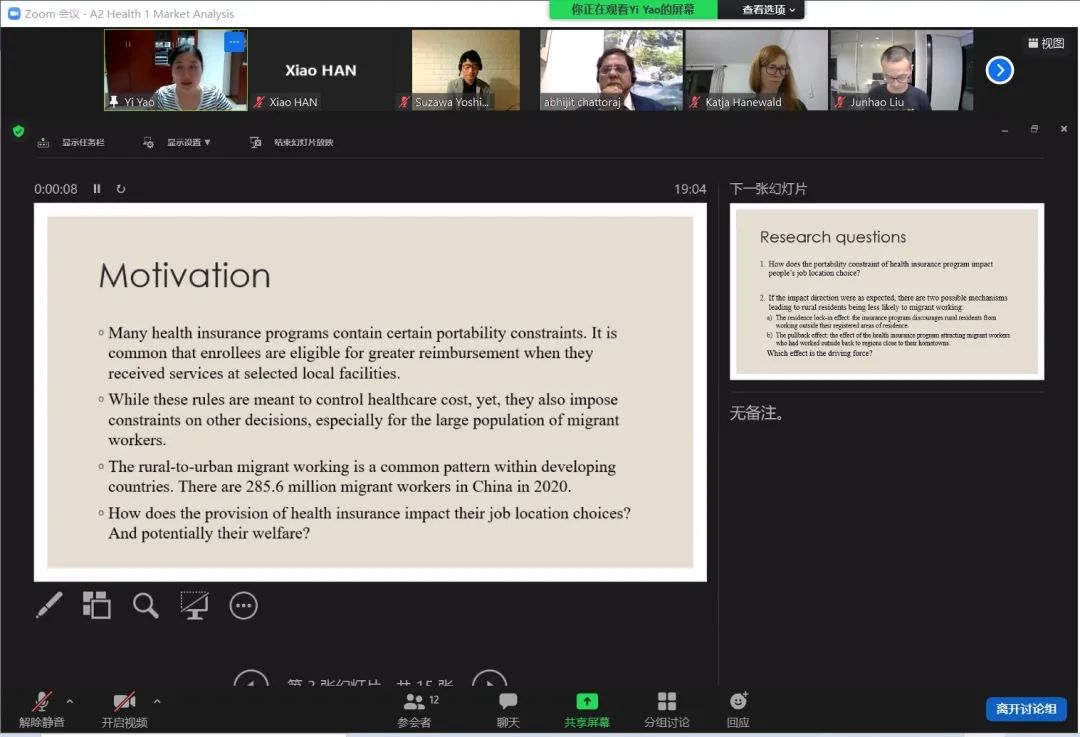1080x737 pixels.
Task: Click 结束幻灯片放映 to end slideshow
Action: (292, 143)
